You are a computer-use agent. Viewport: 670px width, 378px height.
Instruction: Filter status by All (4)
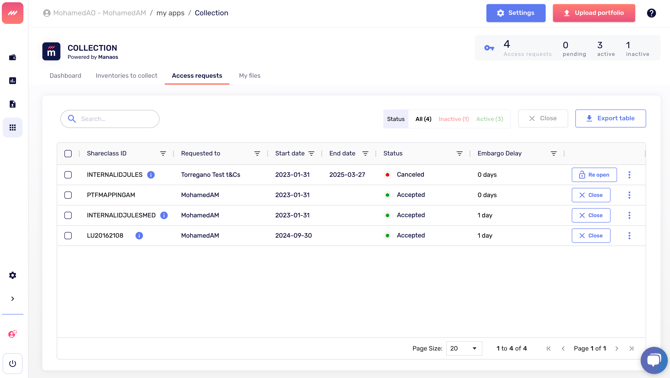click(423, 119)
